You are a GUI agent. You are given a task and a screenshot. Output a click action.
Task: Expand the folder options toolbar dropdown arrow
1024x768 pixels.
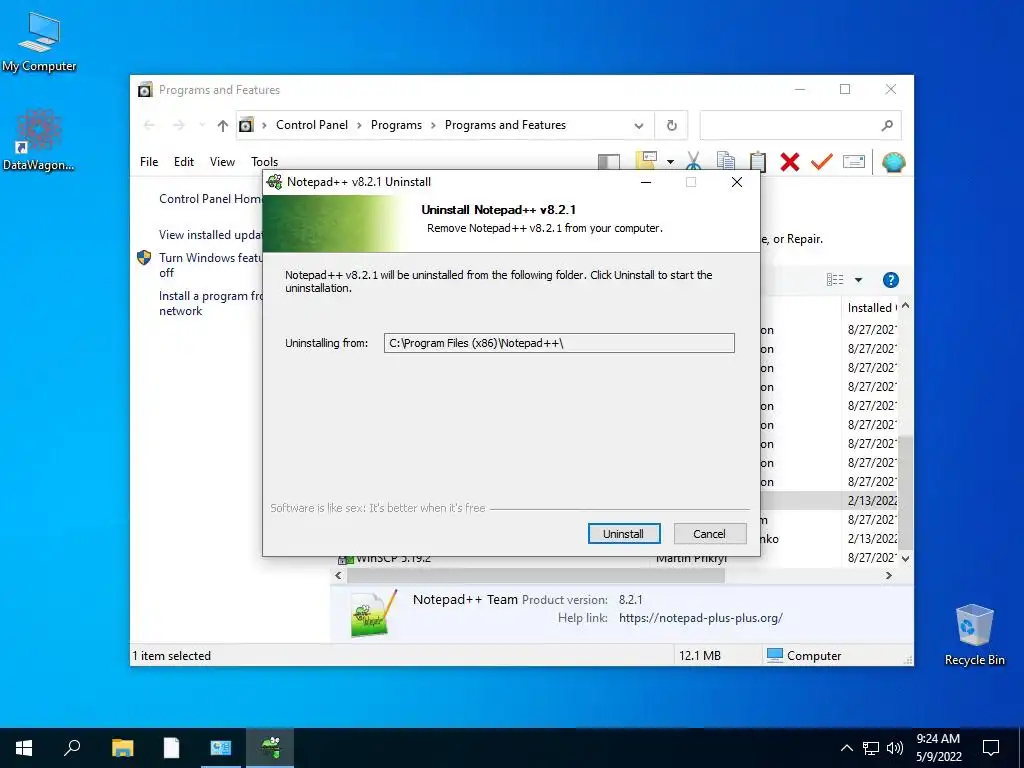point(670,161)
